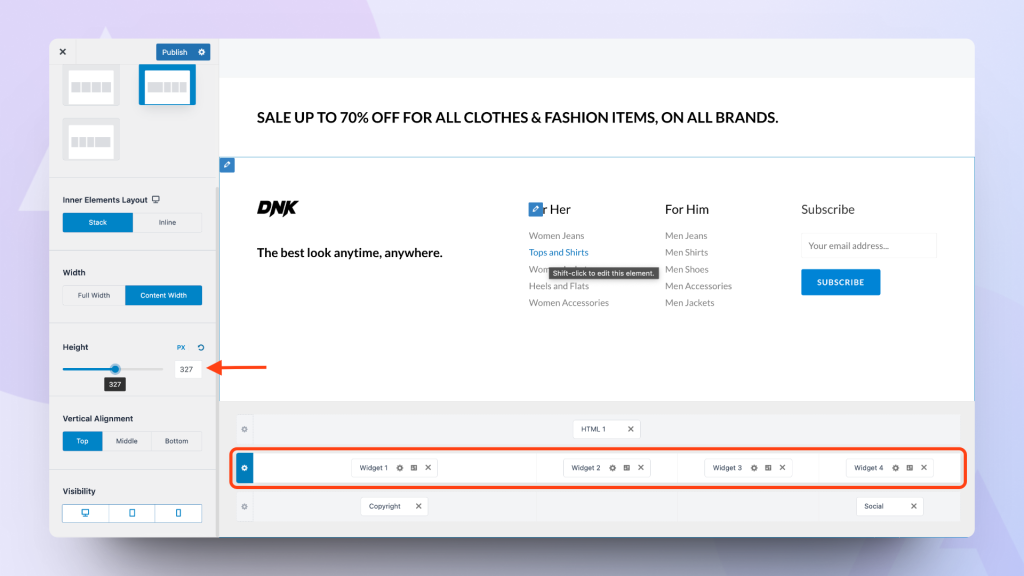The width and height of the screenshot is (1024, 576).
Task: Click Widget 2 layout icon
Action: pyautogui.click(x=627, y=468)
